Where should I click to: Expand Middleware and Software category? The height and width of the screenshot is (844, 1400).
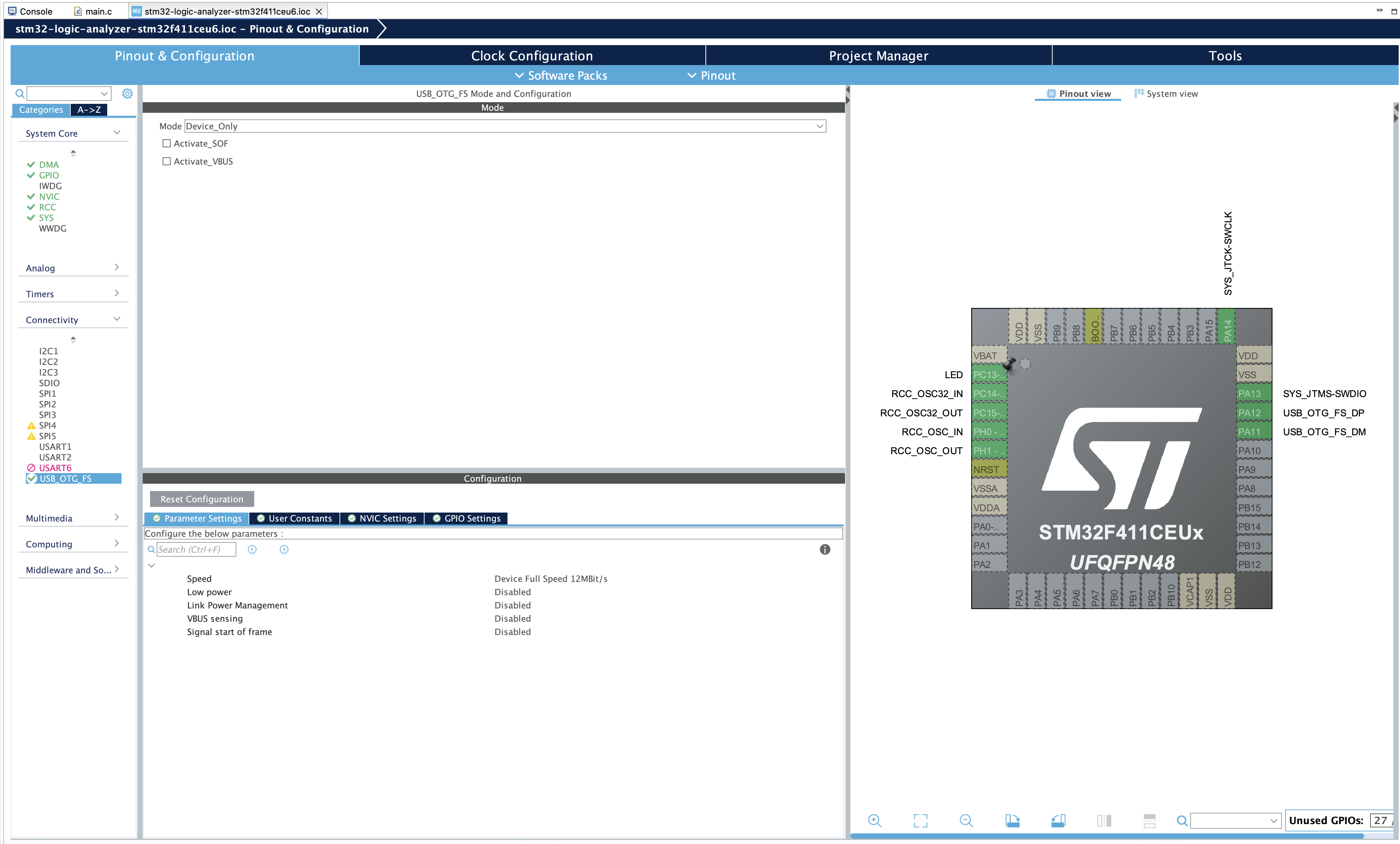pyautogui.click(x=117, y=569)
